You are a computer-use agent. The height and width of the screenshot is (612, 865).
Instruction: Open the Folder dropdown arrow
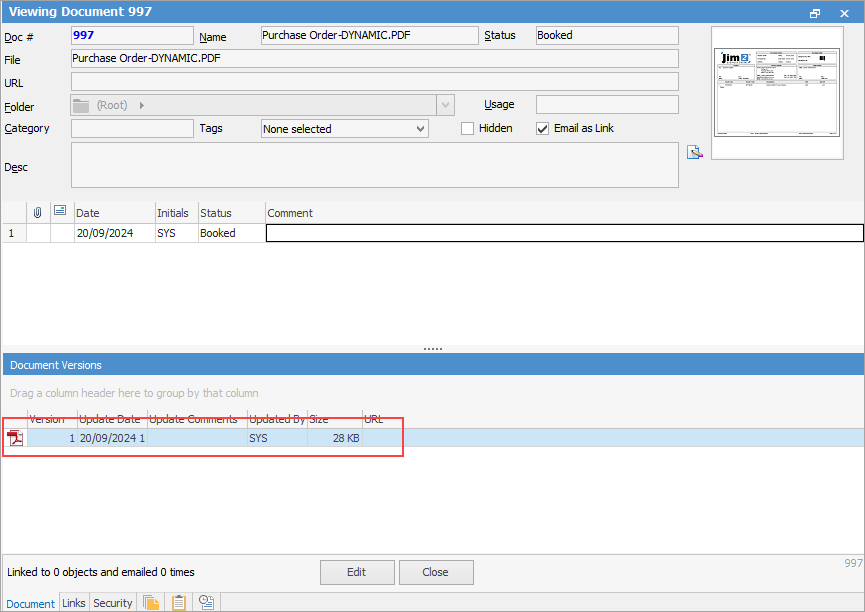445,105
